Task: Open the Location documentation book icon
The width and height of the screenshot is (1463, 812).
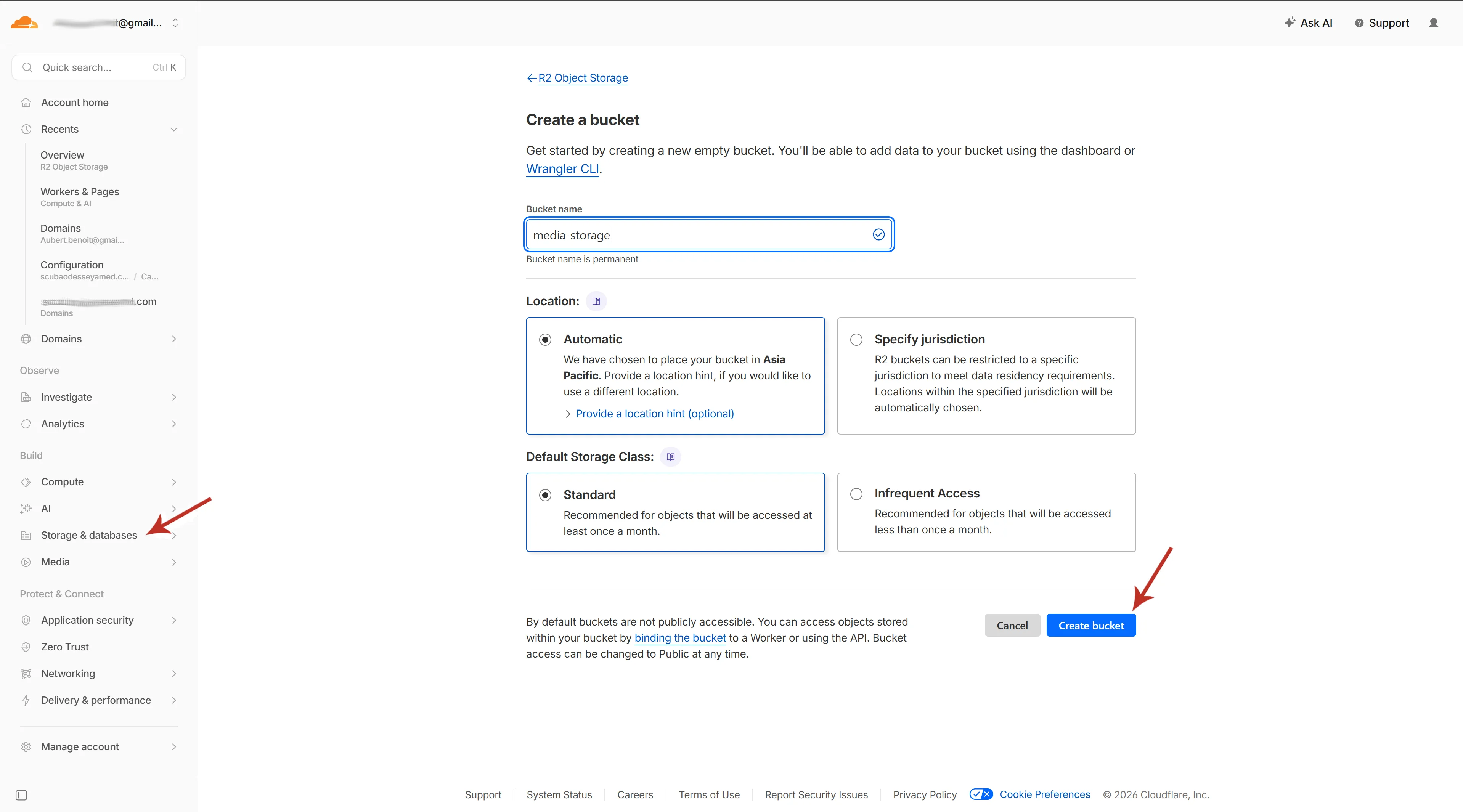Action: click(x=596, y=301)
